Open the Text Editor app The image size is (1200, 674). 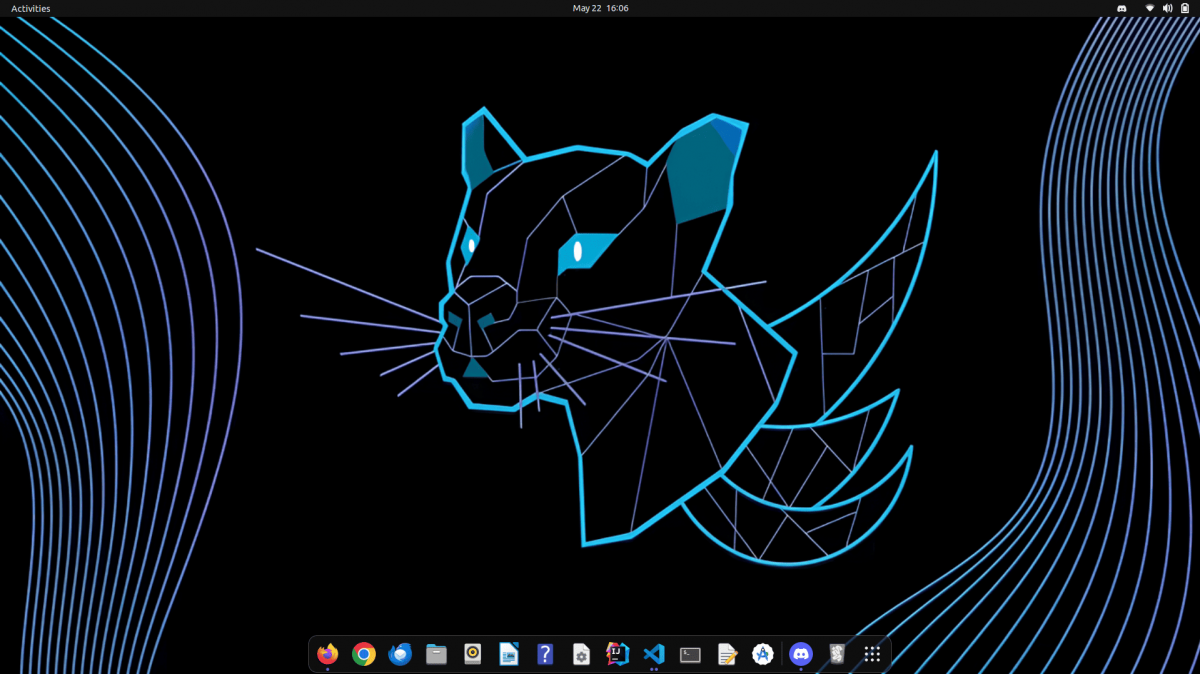727,654
